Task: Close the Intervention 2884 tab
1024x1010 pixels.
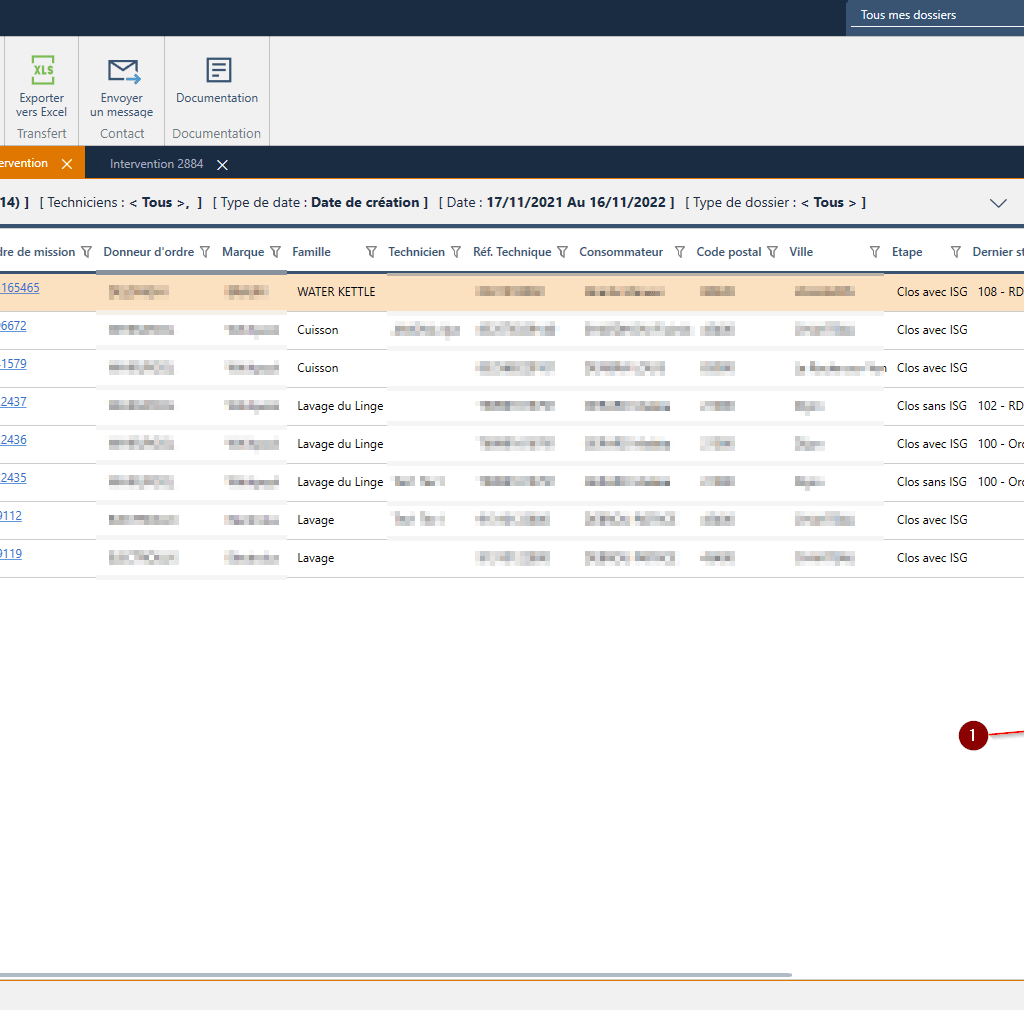Action: (x=223, y=165)
